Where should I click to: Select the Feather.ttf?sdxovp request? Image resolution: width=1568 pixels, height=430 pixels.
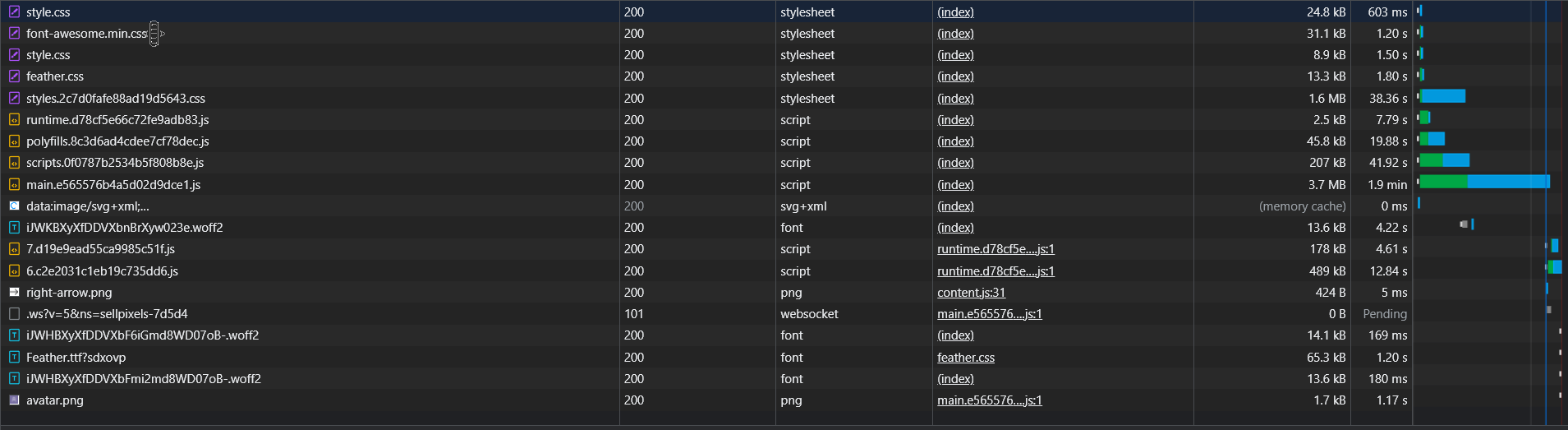(x=76, y=358)
